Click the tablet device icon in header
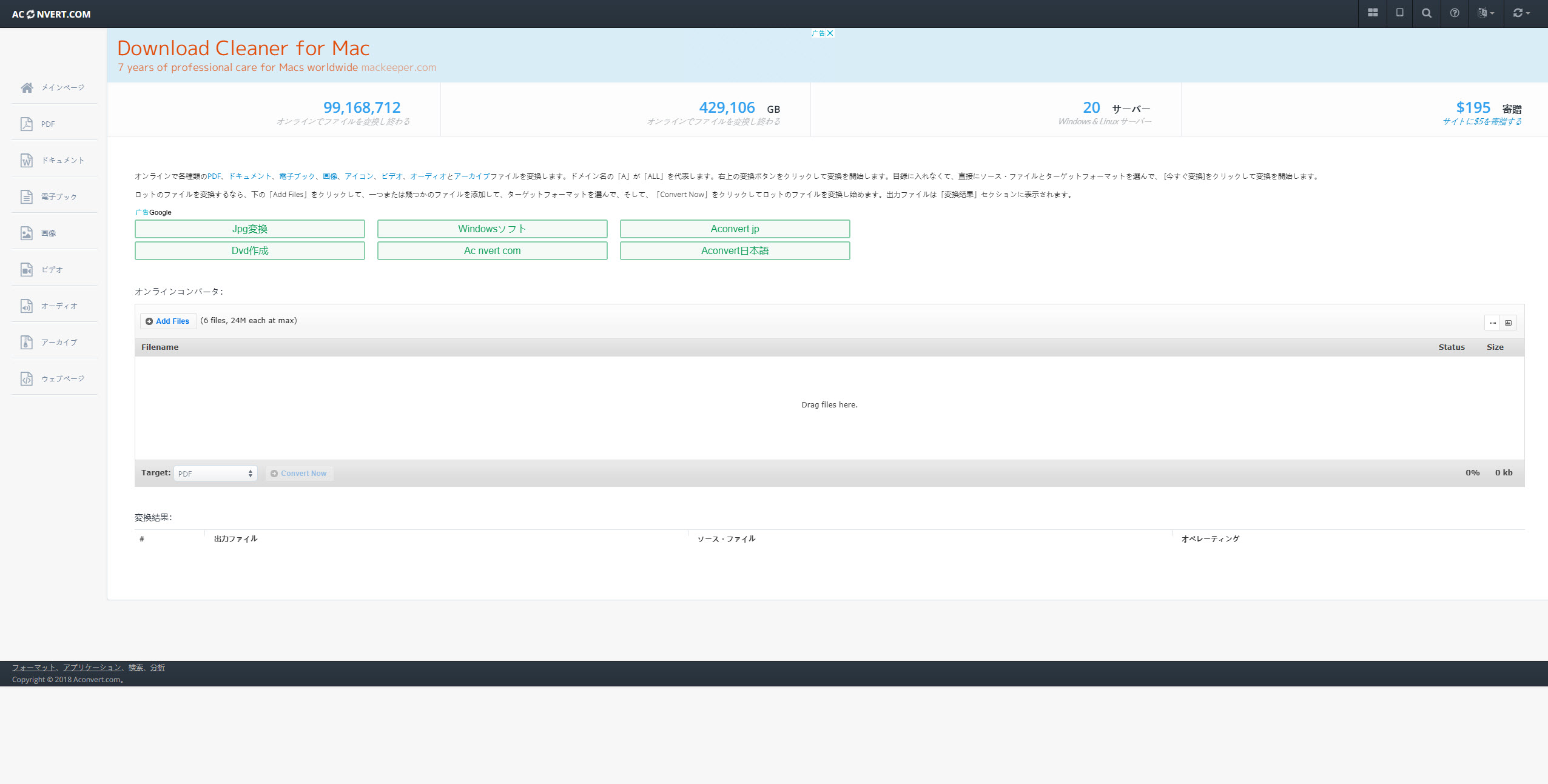 pyautogui.click(x=1400, y=13)
